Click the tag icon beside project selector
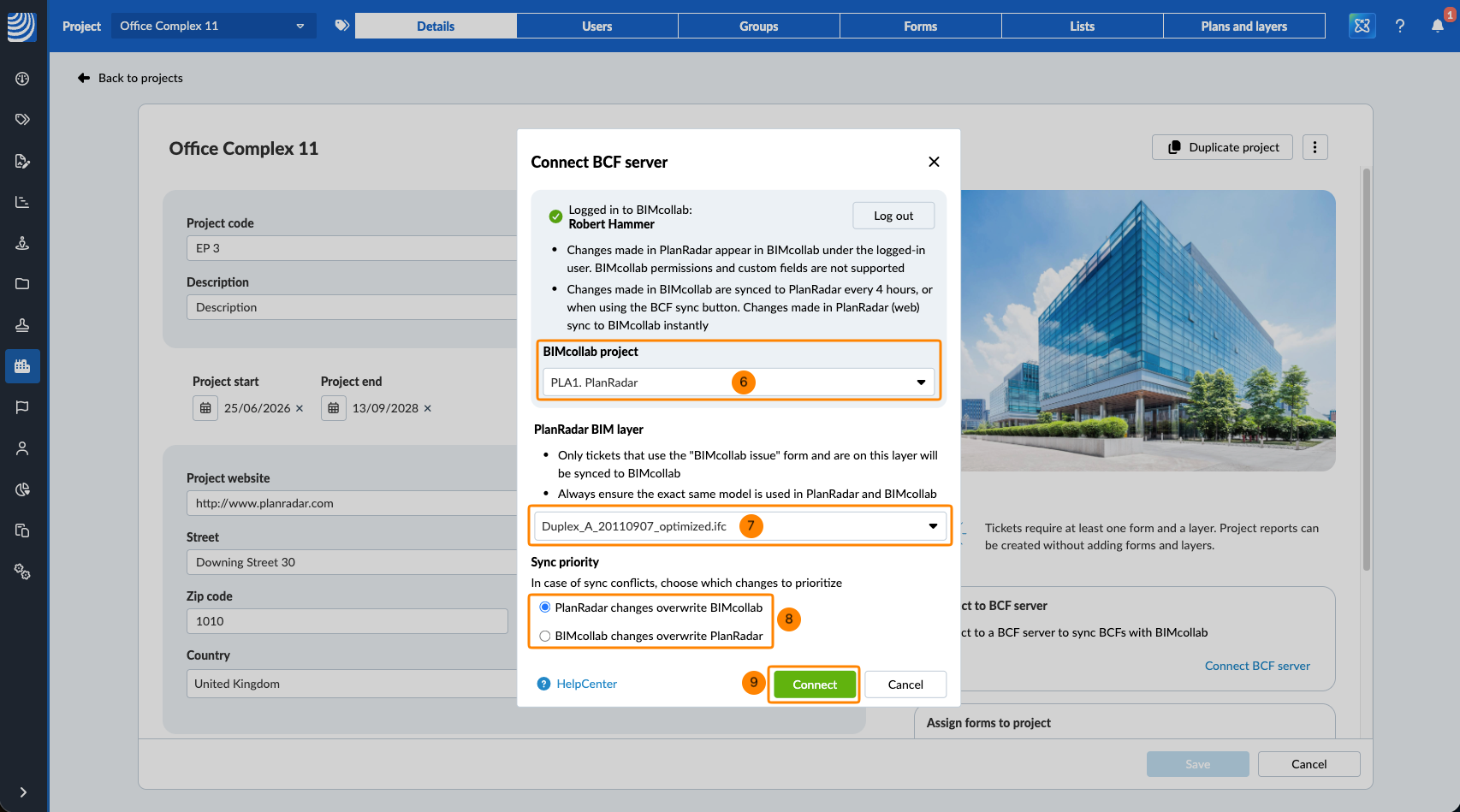 (341, 26)
